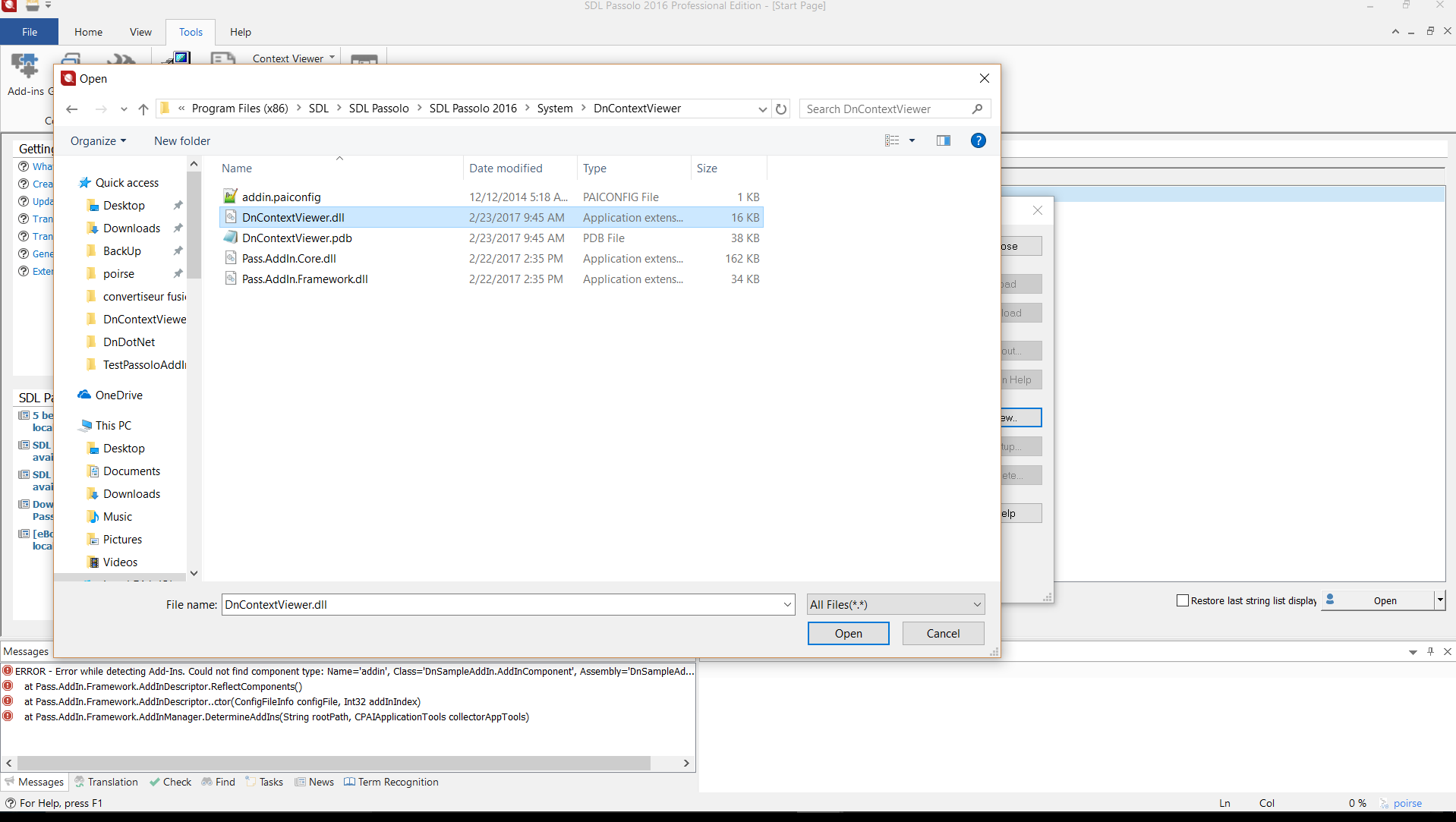Switch to Translation output tab

106,782
